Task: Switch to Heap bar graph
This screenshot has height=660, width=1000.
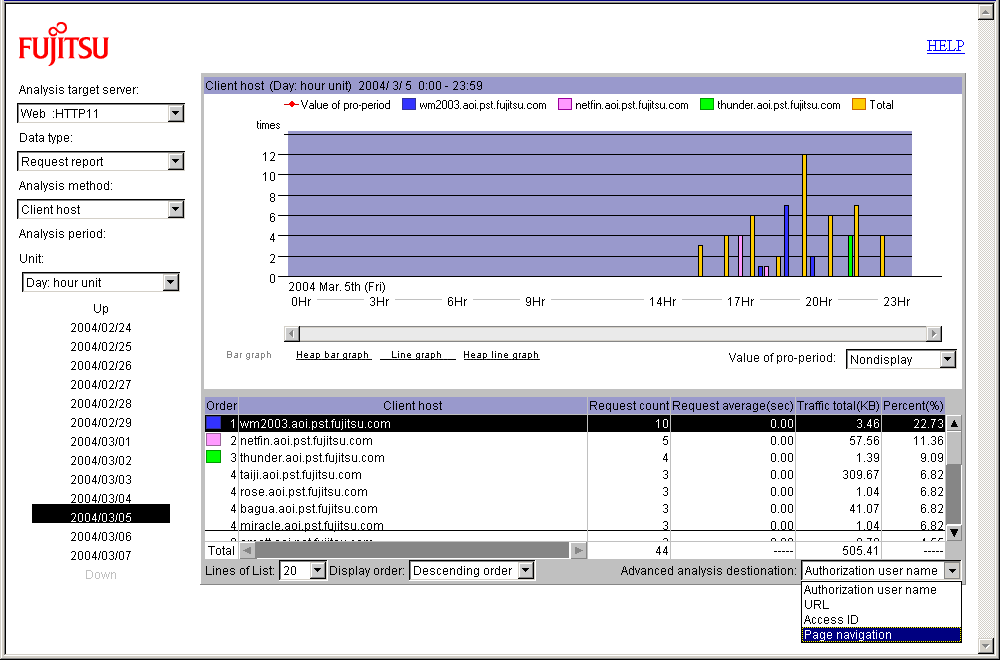Action: 333,355
